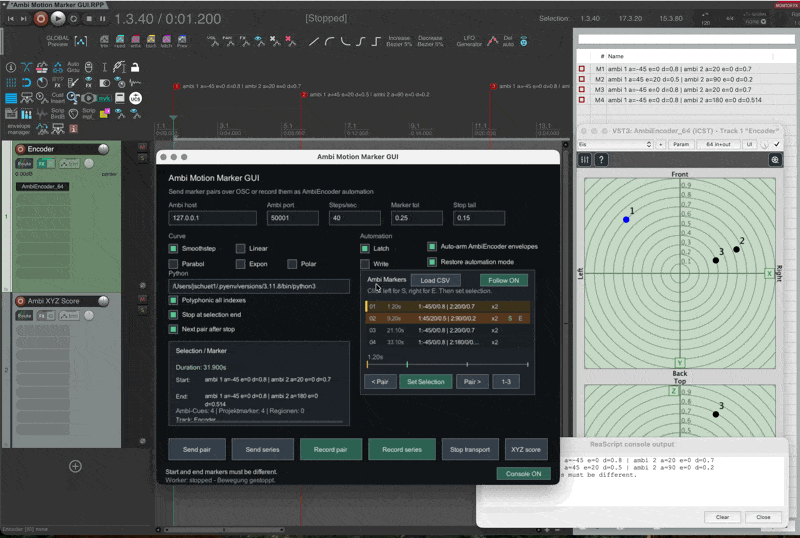Click the plugin preset plus button
The image size is (800, 538).
[x=661, y=144]
